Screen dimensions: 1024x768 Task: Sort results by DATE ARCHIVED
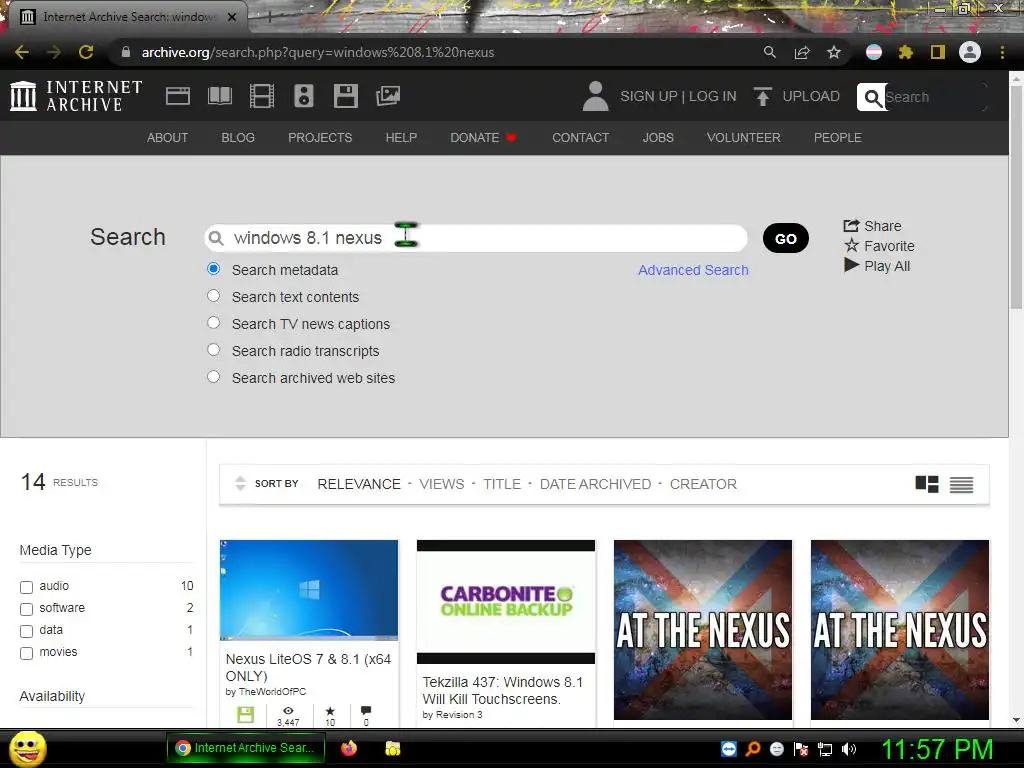click(x=595, y=484)
